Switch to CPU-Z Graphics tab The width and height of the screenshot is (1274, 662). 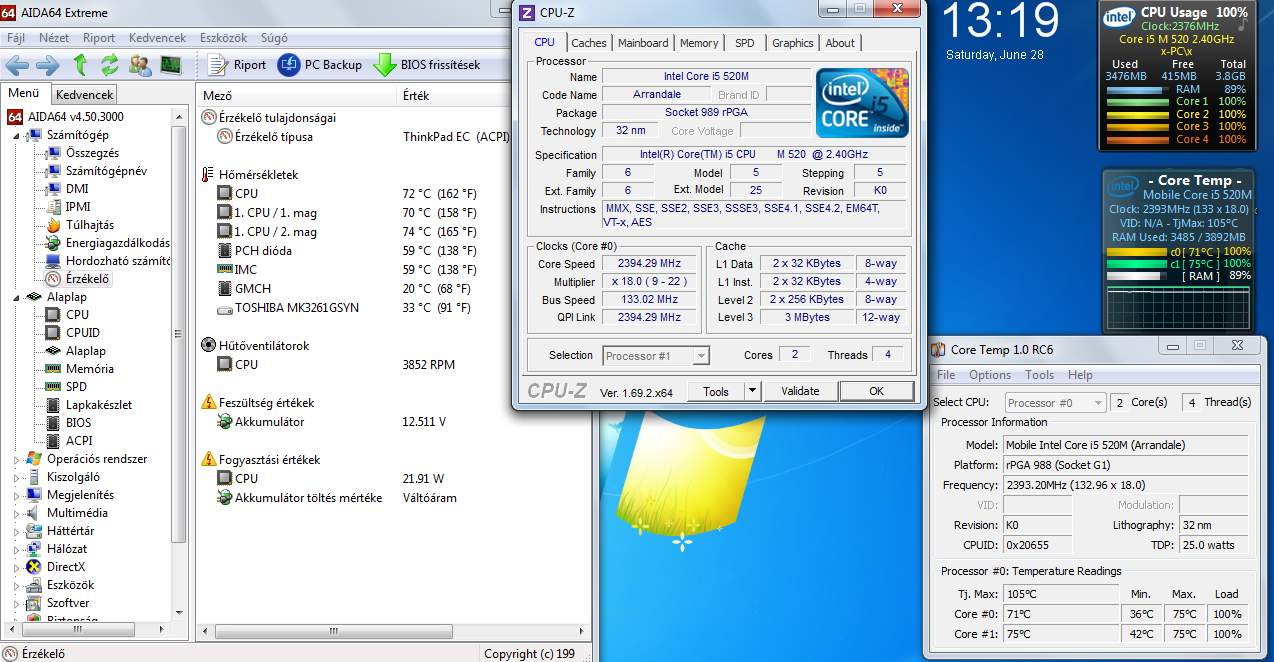click(793, 43)
